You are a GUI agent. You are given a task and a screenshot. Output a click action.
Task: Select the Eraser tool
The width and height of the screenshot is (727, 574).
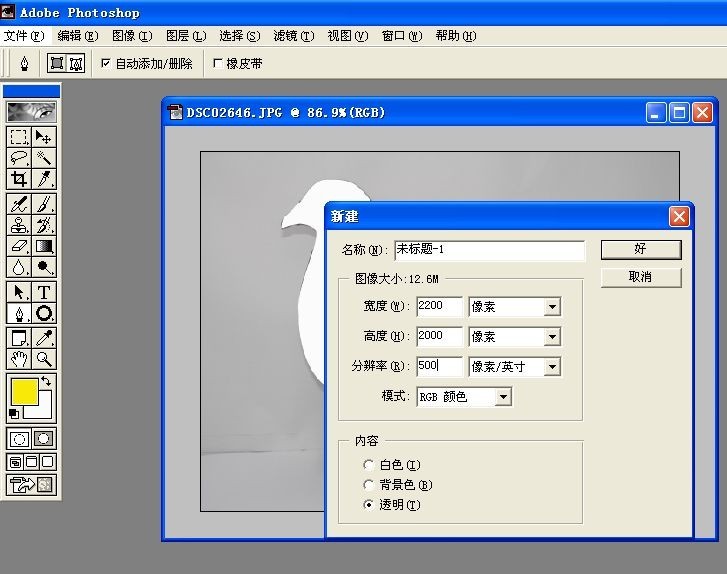click(x=19, y=246)
